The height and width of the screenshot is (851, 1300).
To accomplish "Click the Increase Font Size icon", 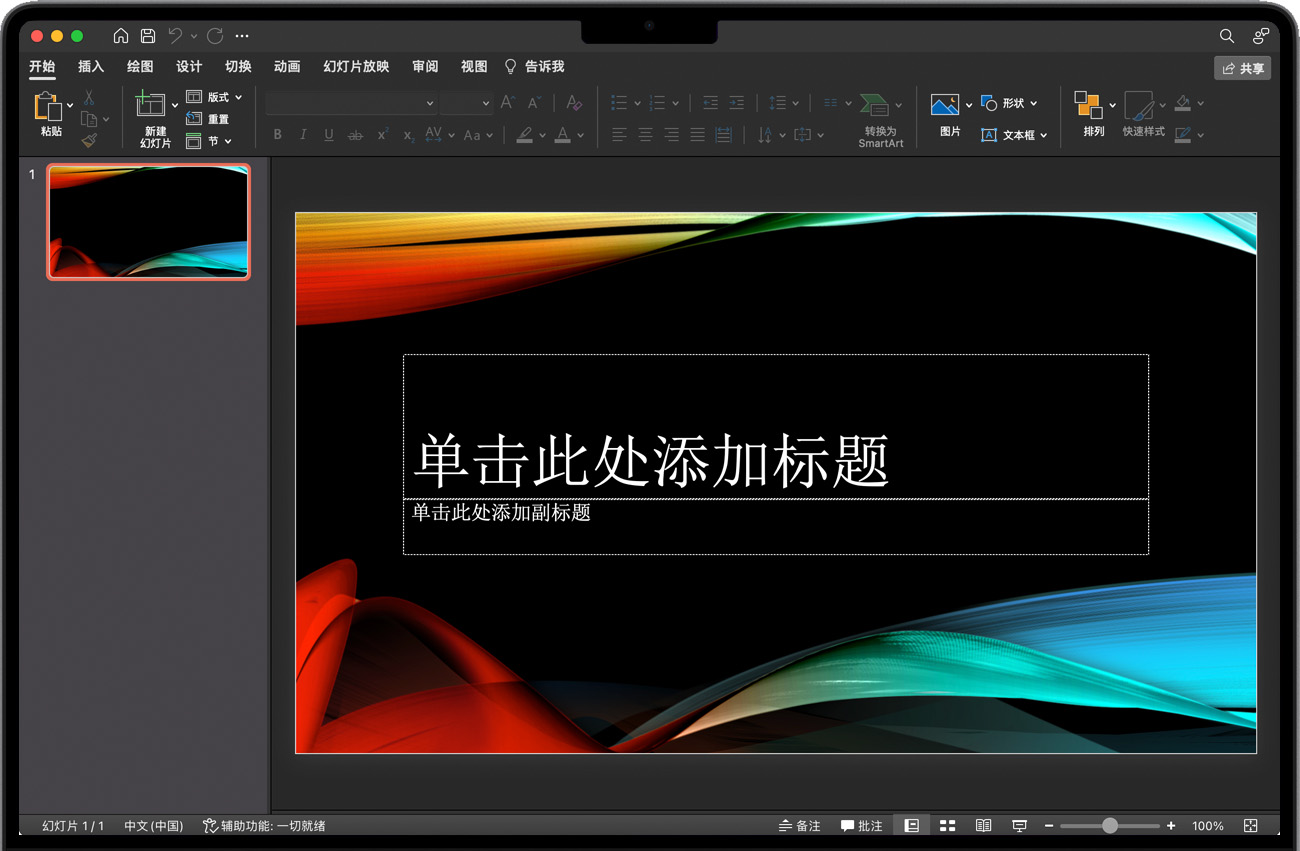I will [508, 102].
